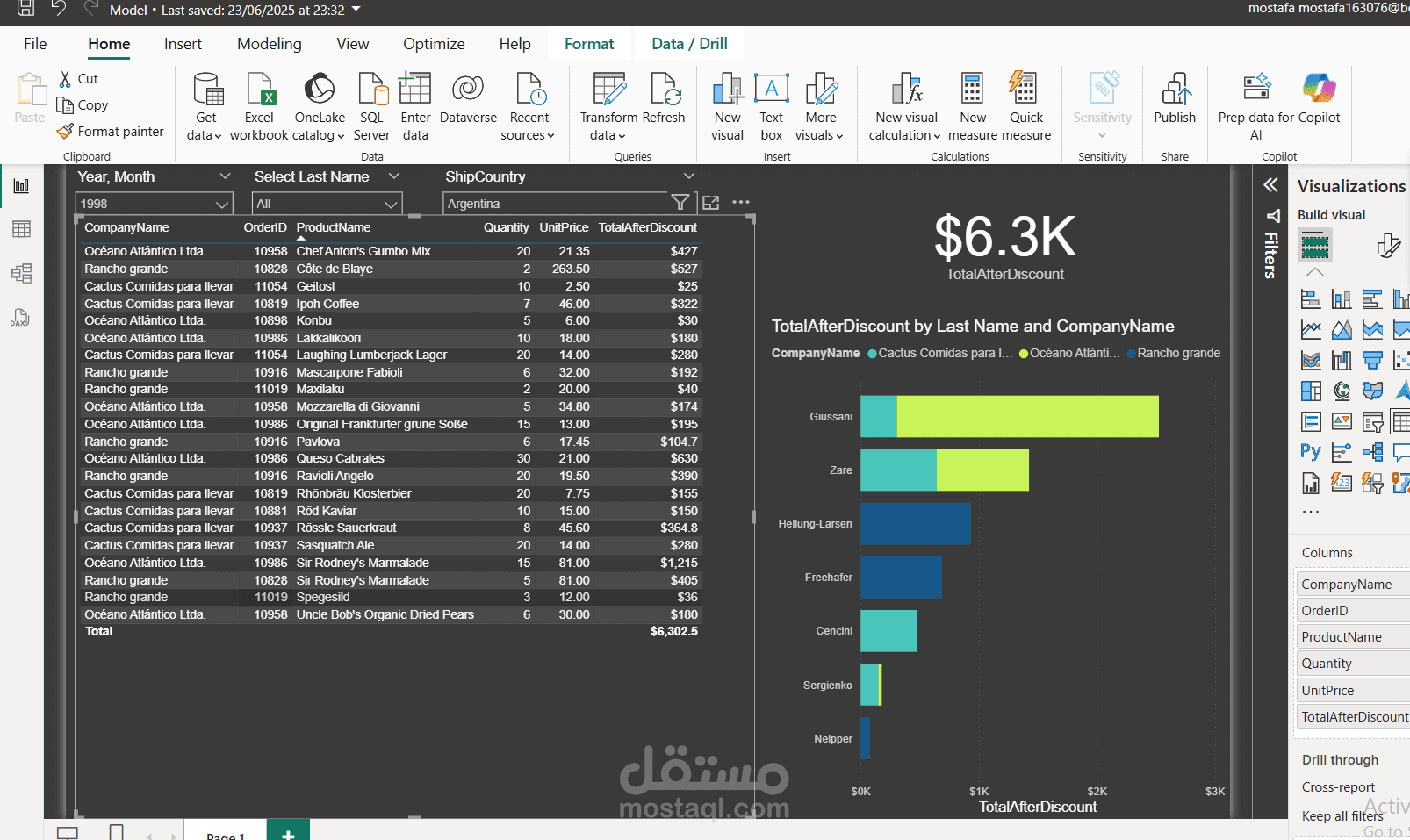Select the Python visual icon
The image size is (1410, 840).
click(x=1310, y=452)
